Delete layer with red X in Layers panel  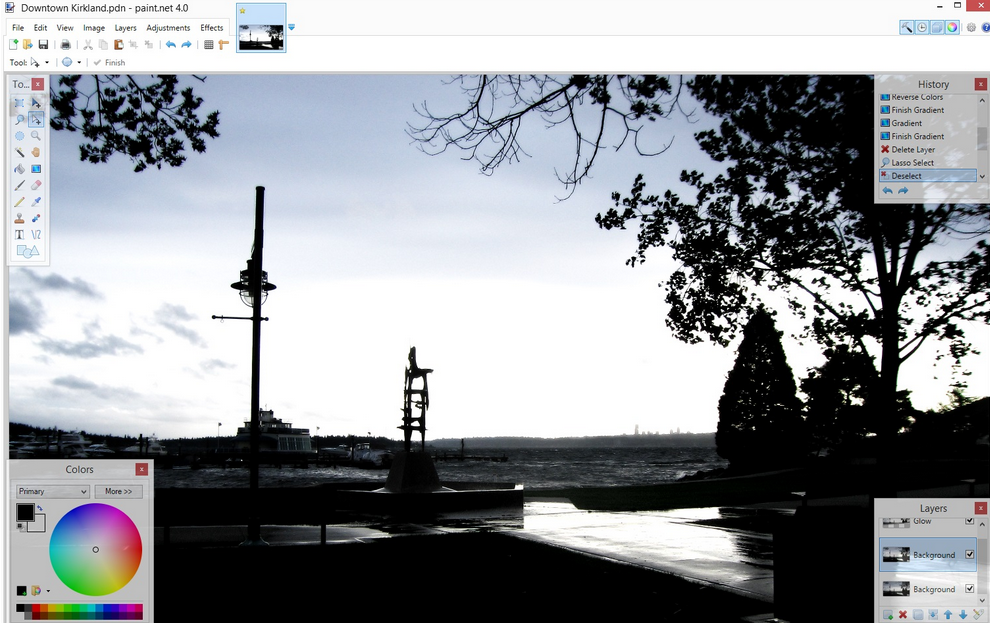coord(903,615)
